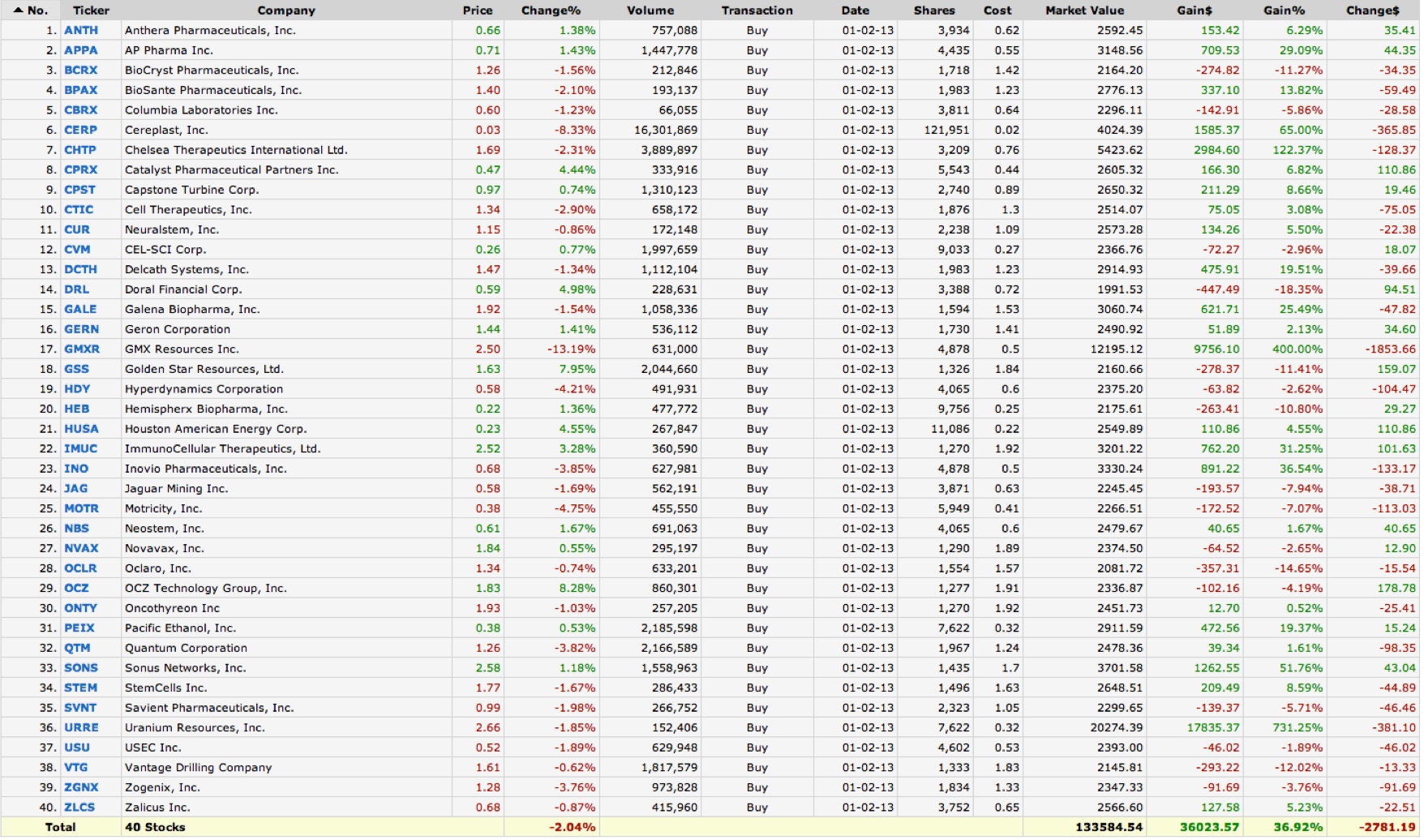Viewport: 1424px width, 840px height.
Task: Select GMXR change value -13.19%
Action: (572, 349)
